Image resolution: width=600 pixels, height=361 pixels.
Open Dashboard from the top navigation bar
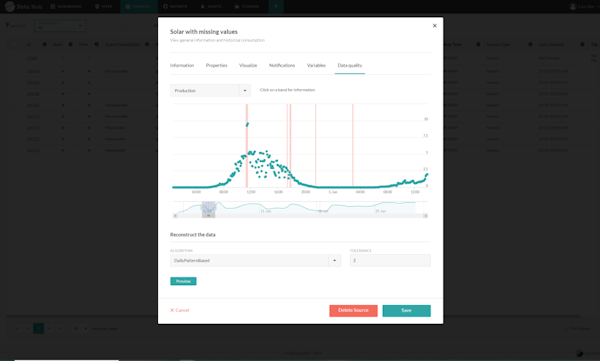pos(66,7)
